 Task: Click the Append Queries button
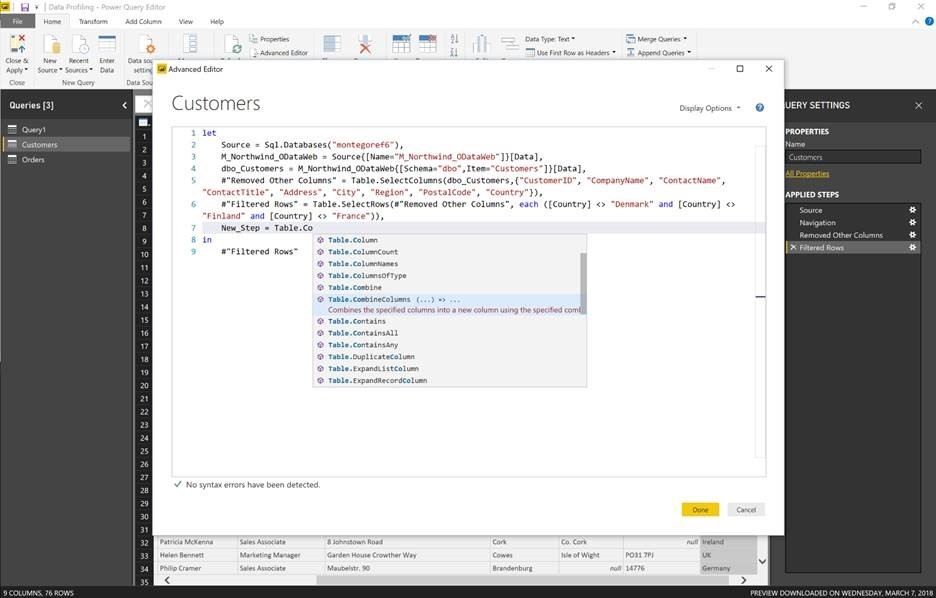tap(658, 53)
